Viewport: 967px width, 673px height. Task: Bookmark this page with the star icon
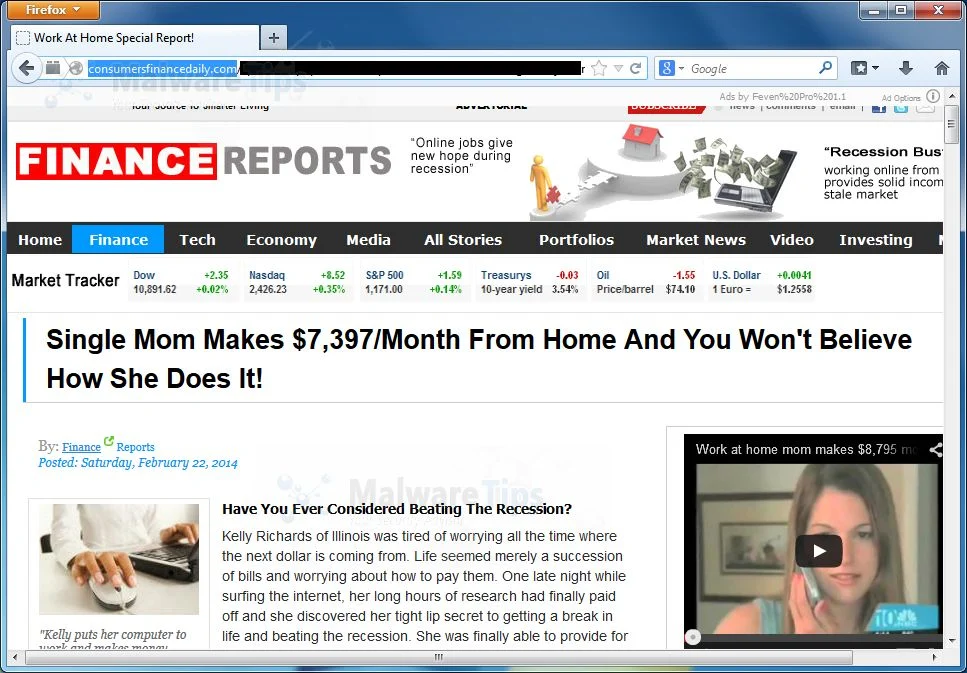coord(599,68)
